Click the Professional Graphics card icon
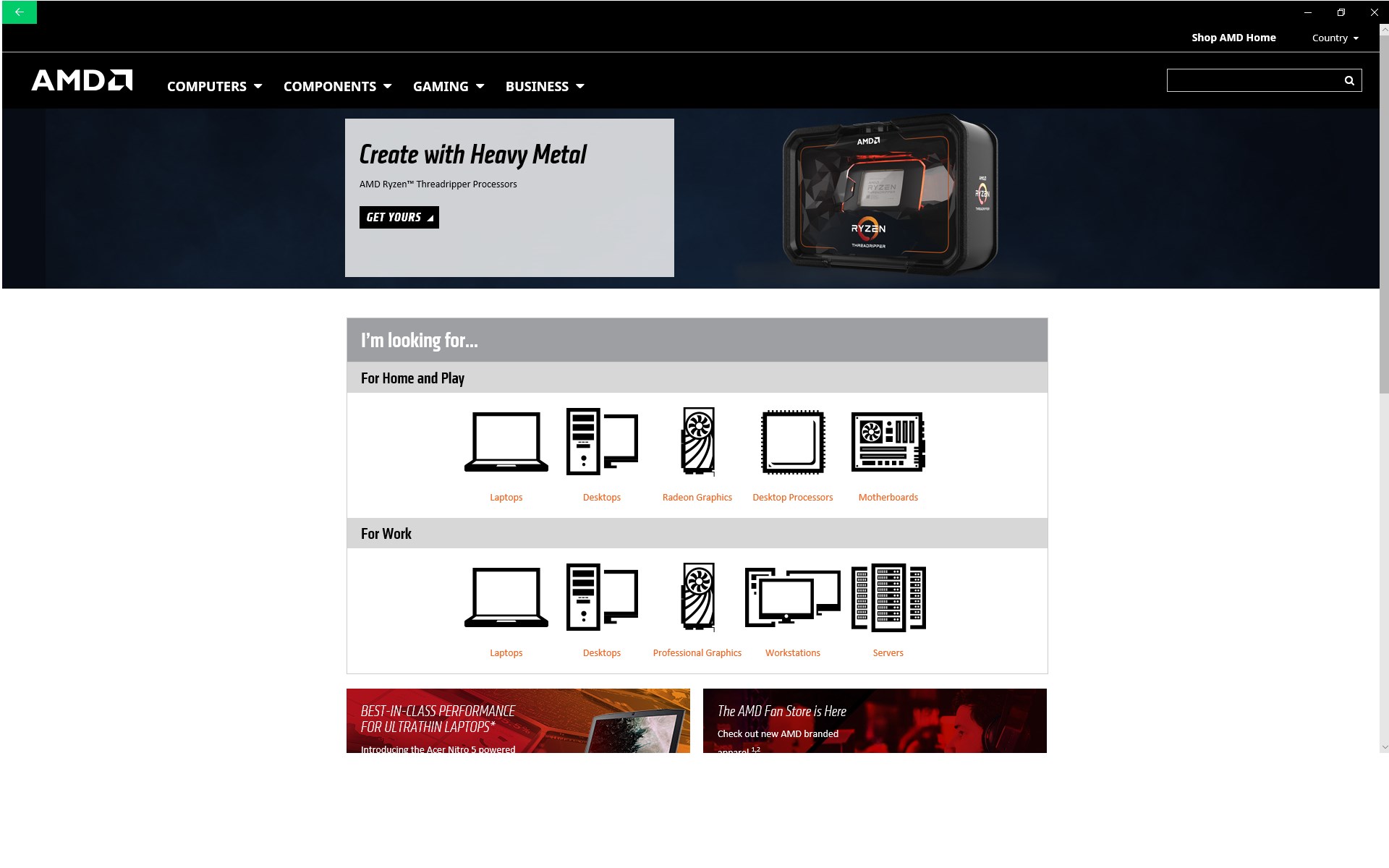 (697, 597)
